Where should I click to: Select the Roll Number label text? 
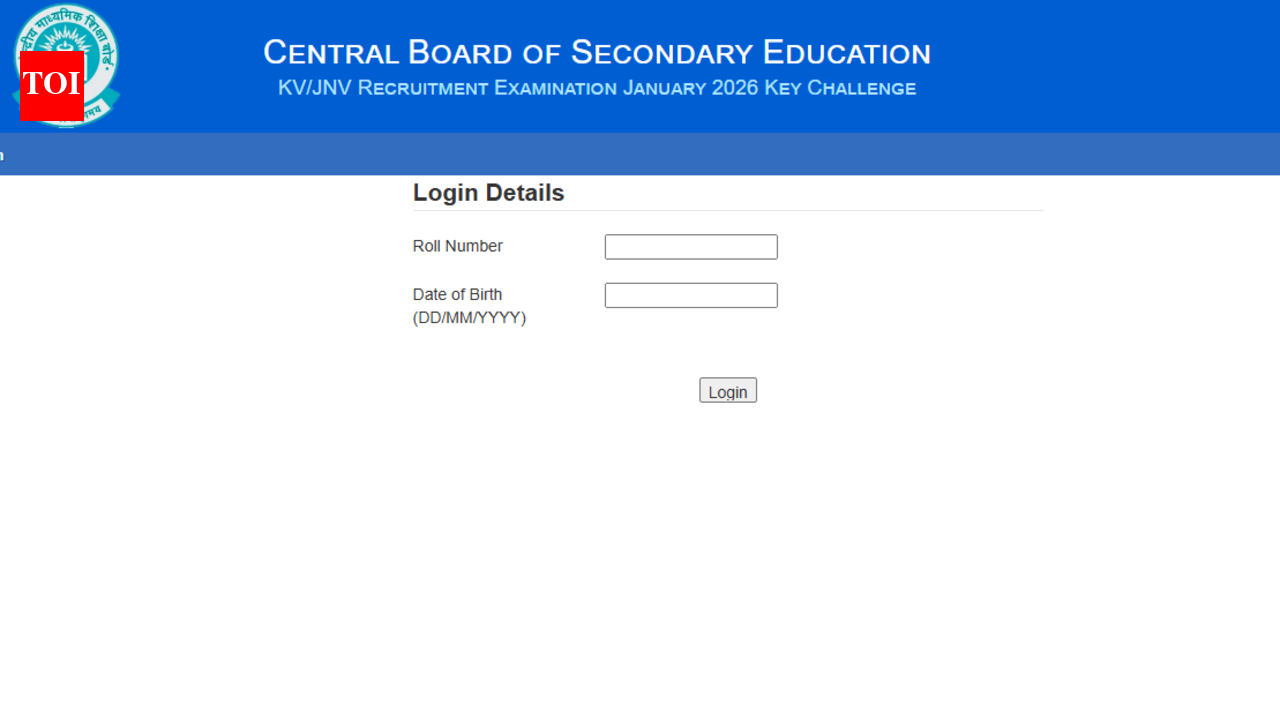[457, 246]
